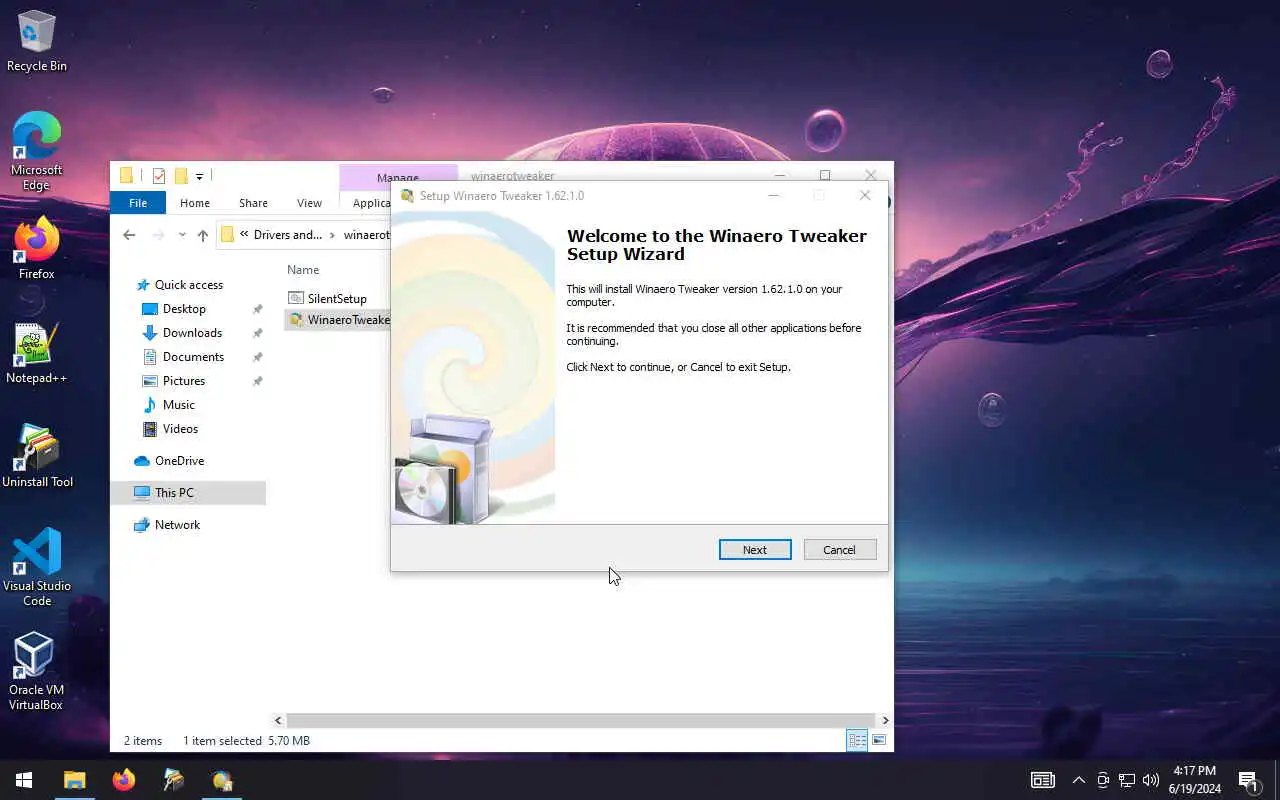Viewport: 1280px width, 800px height.
Task: Open the Customize Quick Access Toolbar dropdown
Action: coord(199,176)
